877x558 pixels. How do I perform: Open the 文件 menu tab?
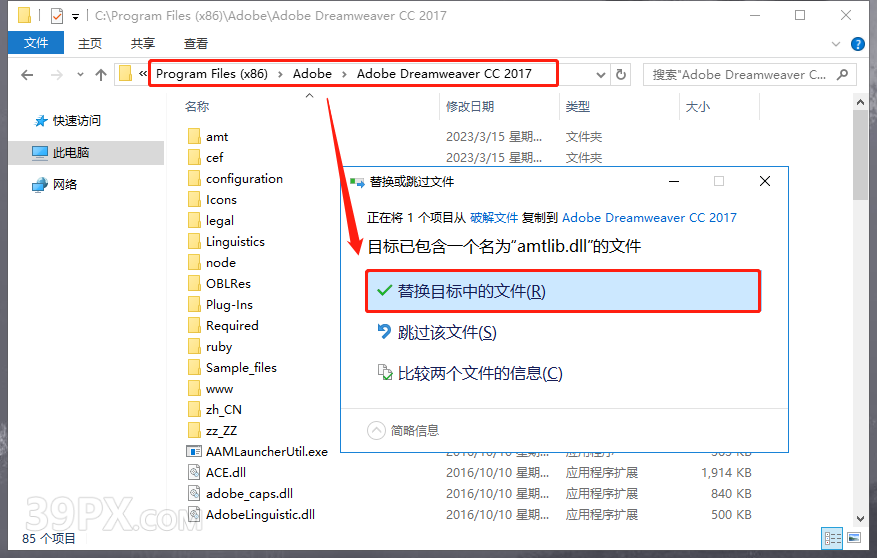[x=36, y=43]
